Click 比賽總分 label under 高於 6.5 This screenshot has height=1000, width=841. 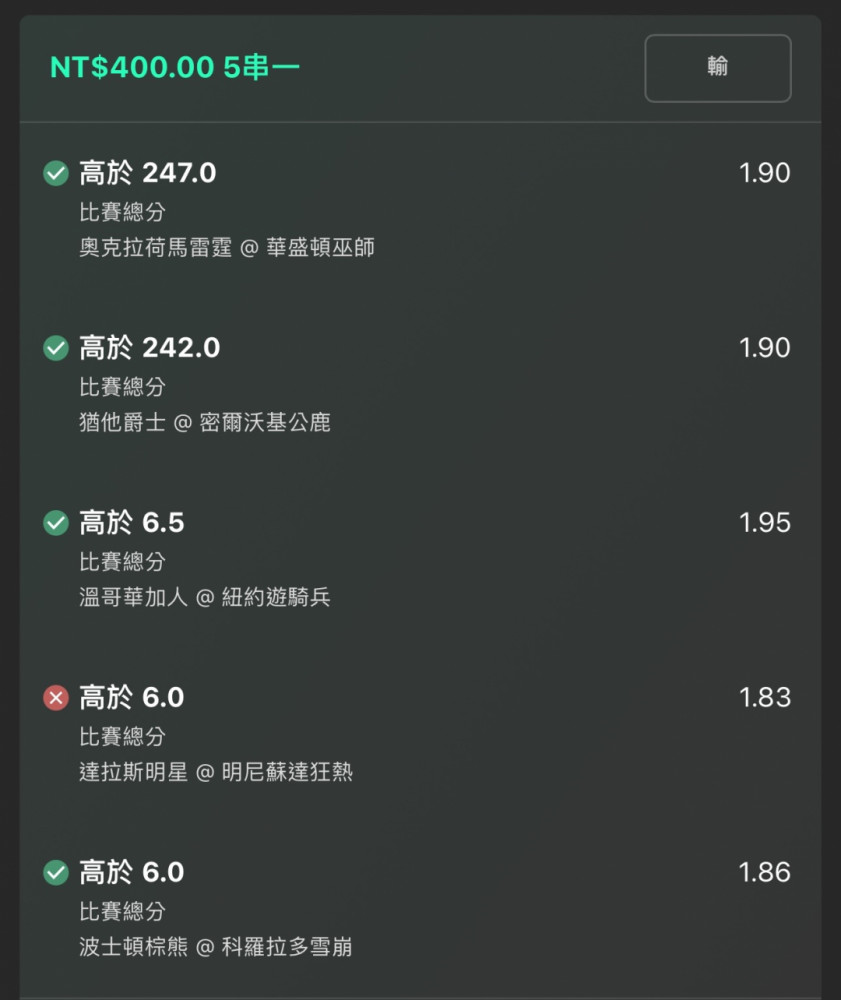tap(122, 561)
